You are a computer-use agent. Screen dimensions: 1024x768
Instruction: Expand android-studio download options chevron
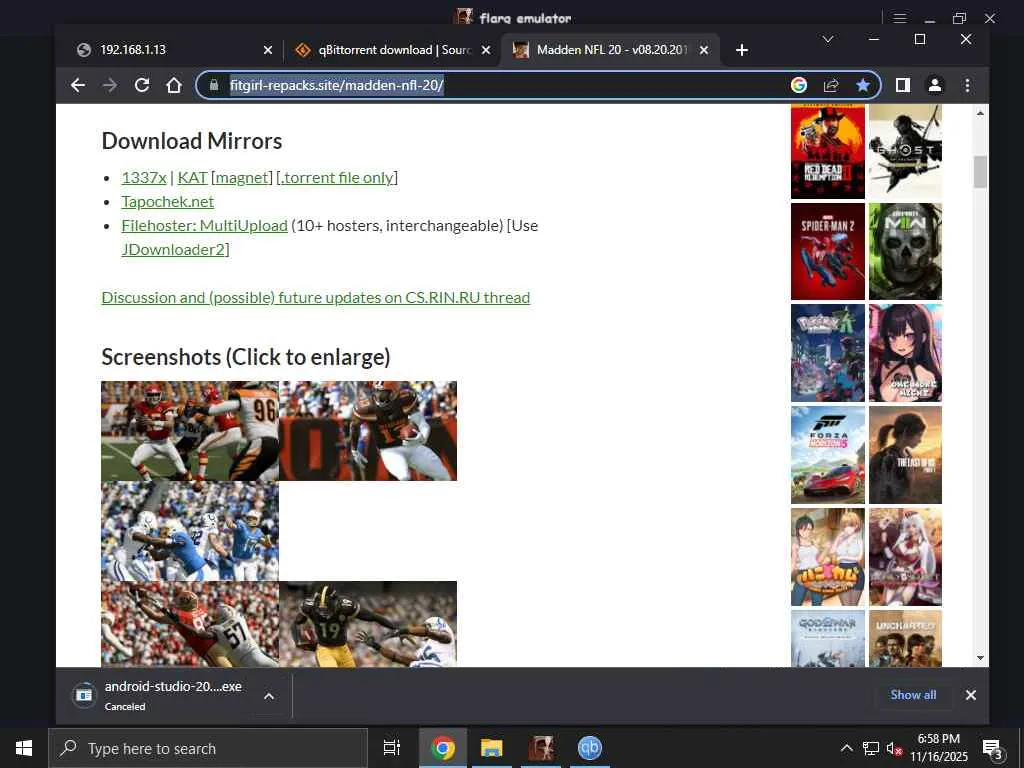268,696
